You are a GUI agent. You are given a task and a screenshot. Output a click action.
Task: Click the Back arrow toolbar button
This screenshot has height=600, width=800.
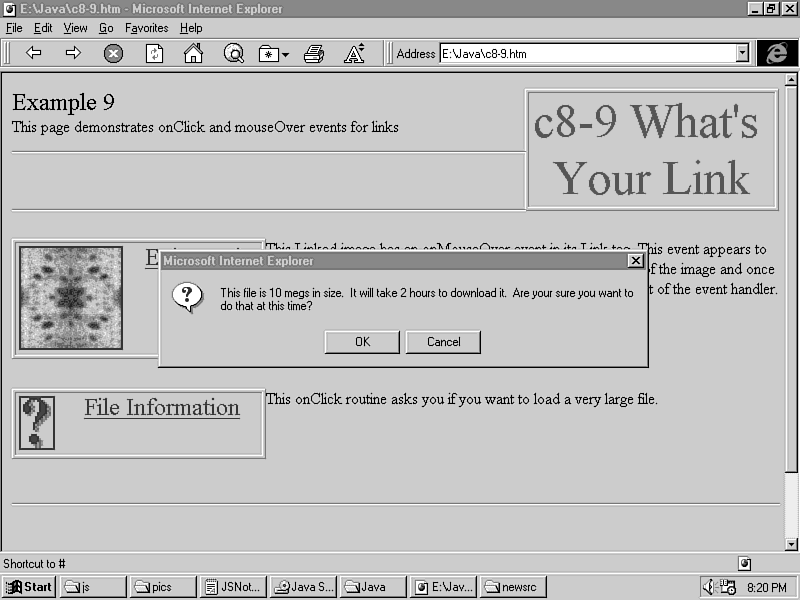pos(34,54)
